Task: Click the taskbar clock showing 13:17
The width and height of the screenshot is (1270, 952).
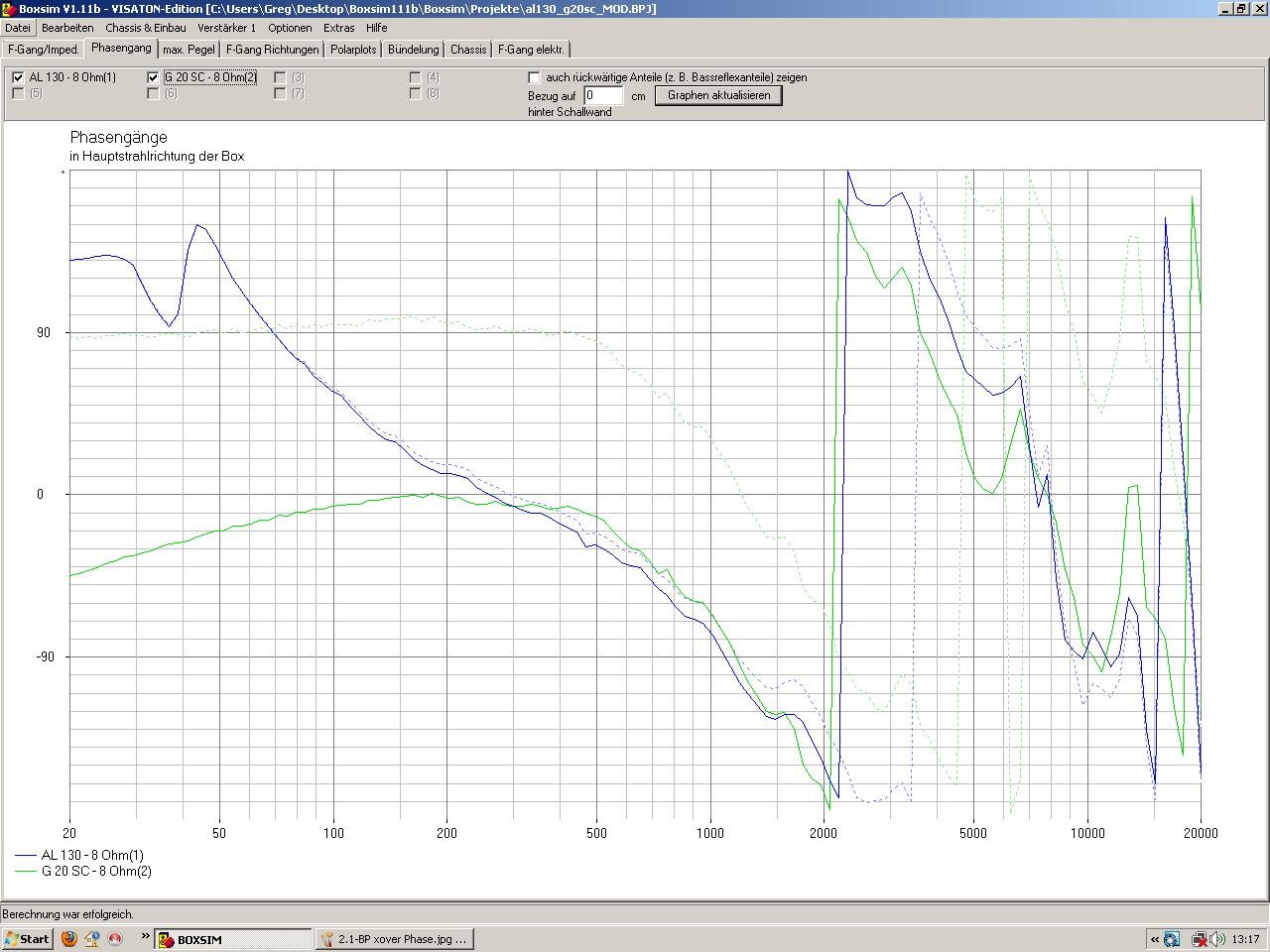Action: (x=1247, y=939)
